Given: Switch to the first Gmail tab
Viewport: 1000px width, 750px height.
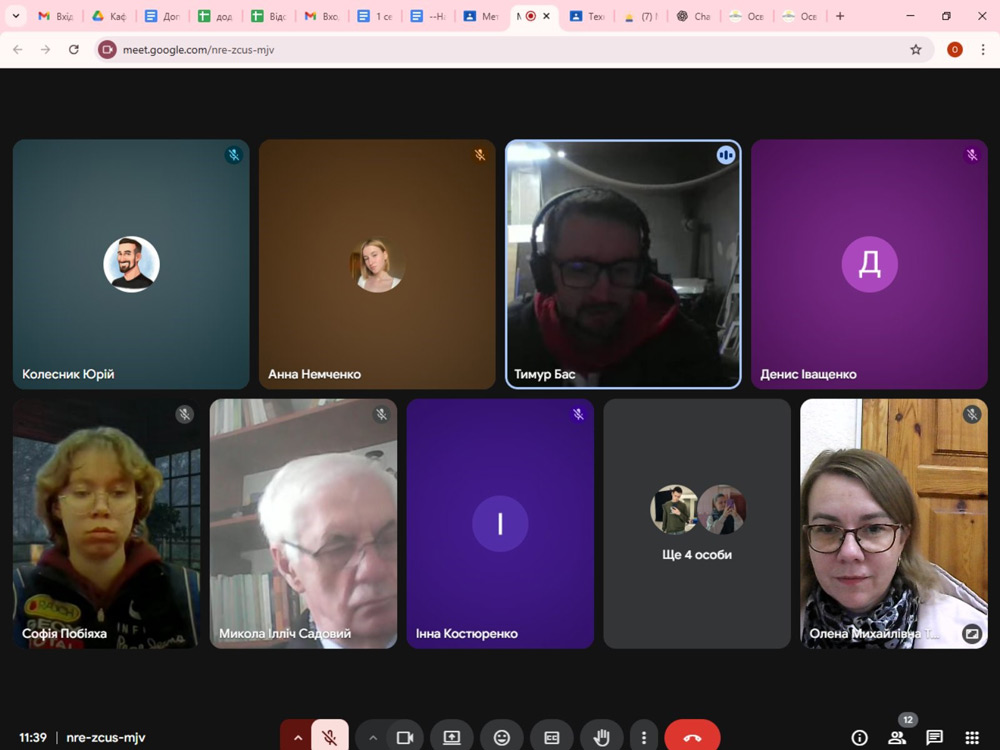Looking at the screenshot, I should click(x=56, y=16).
